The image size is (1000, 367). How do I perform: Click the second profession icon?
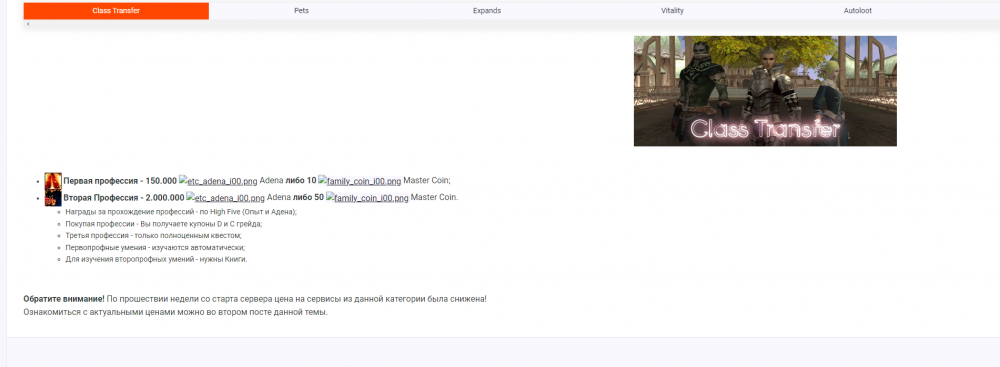click(53, 197)
